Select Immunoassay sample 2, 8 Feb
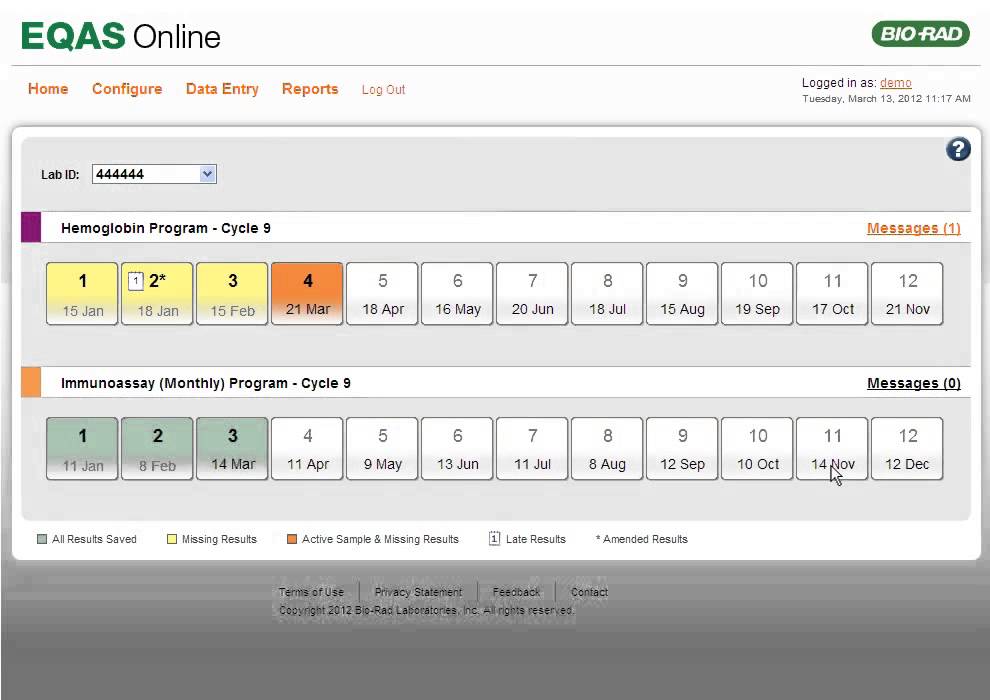Screen dimensions: 990x700 (x=157, y=449)
